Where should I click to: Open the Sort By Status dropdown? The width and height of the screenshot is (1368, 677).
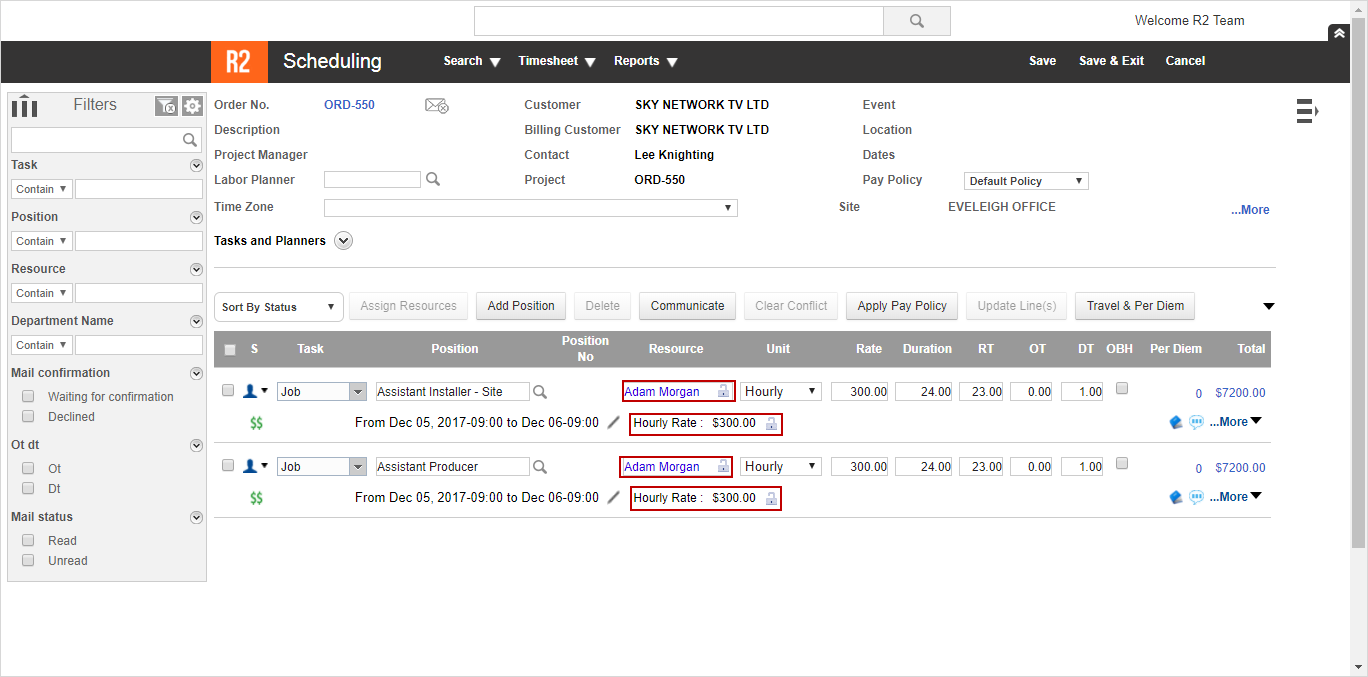(x=279, y=307)
